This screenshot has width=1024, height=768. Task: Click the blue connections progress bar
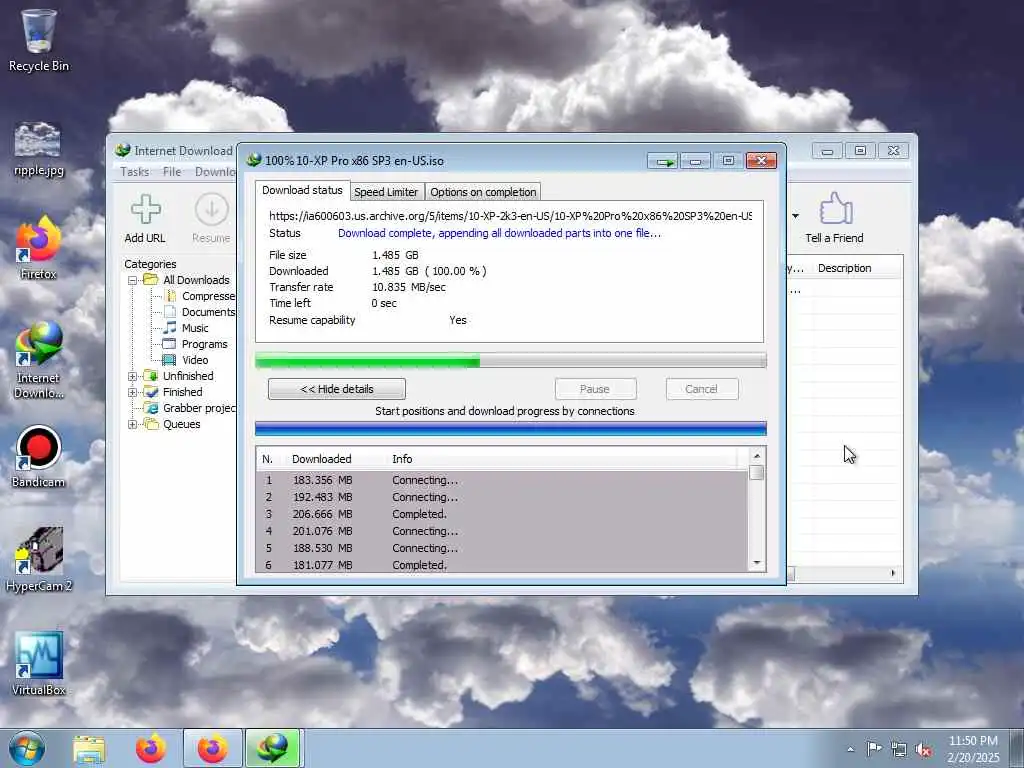[511, 429]
